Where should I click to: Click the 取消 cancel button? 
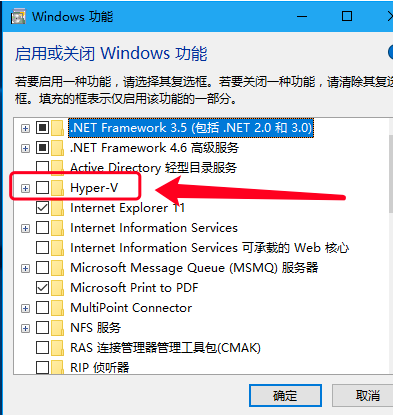(363, 396)
